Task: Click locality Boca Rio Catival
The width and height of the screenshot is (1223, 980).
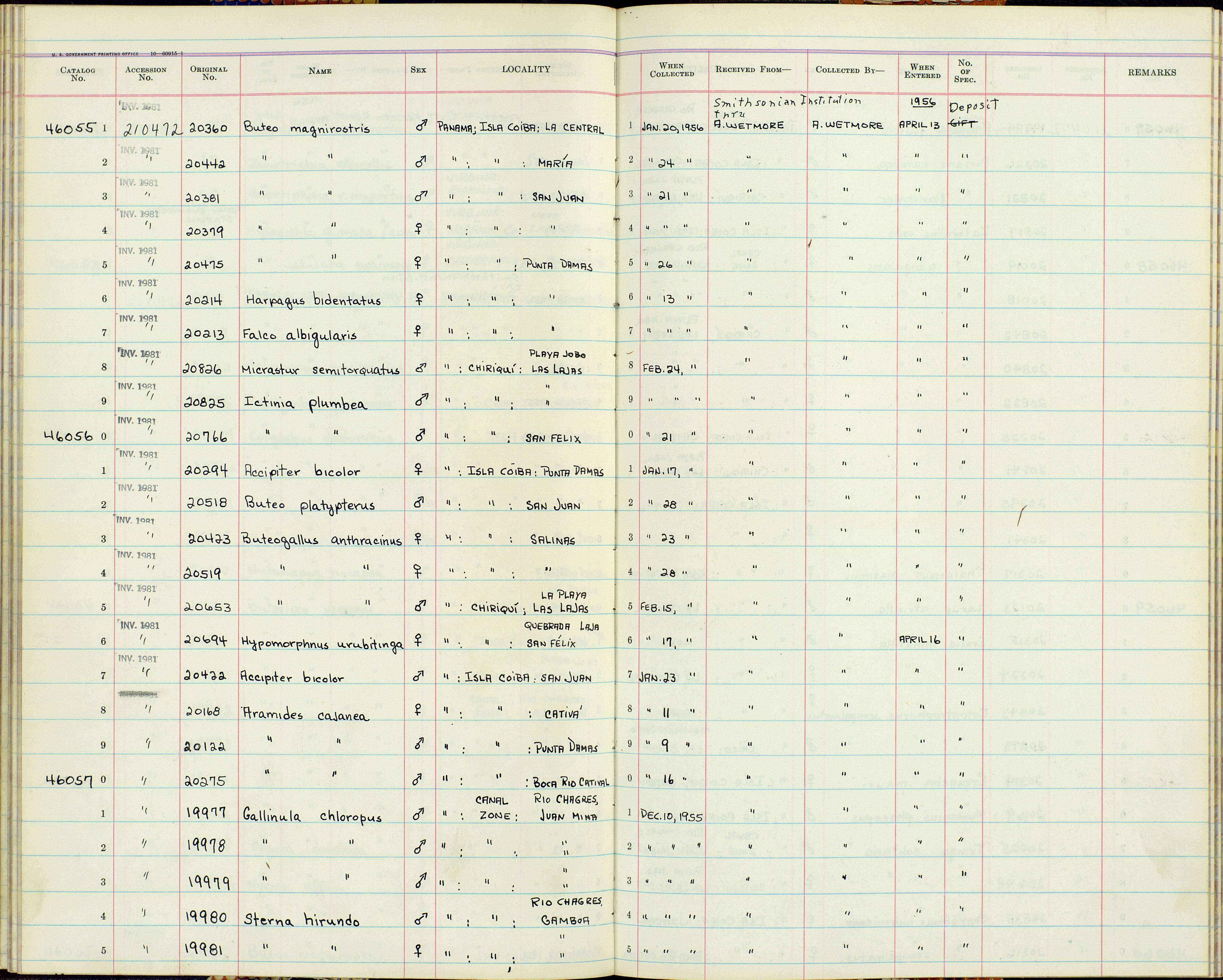Action: pos(571,783)
